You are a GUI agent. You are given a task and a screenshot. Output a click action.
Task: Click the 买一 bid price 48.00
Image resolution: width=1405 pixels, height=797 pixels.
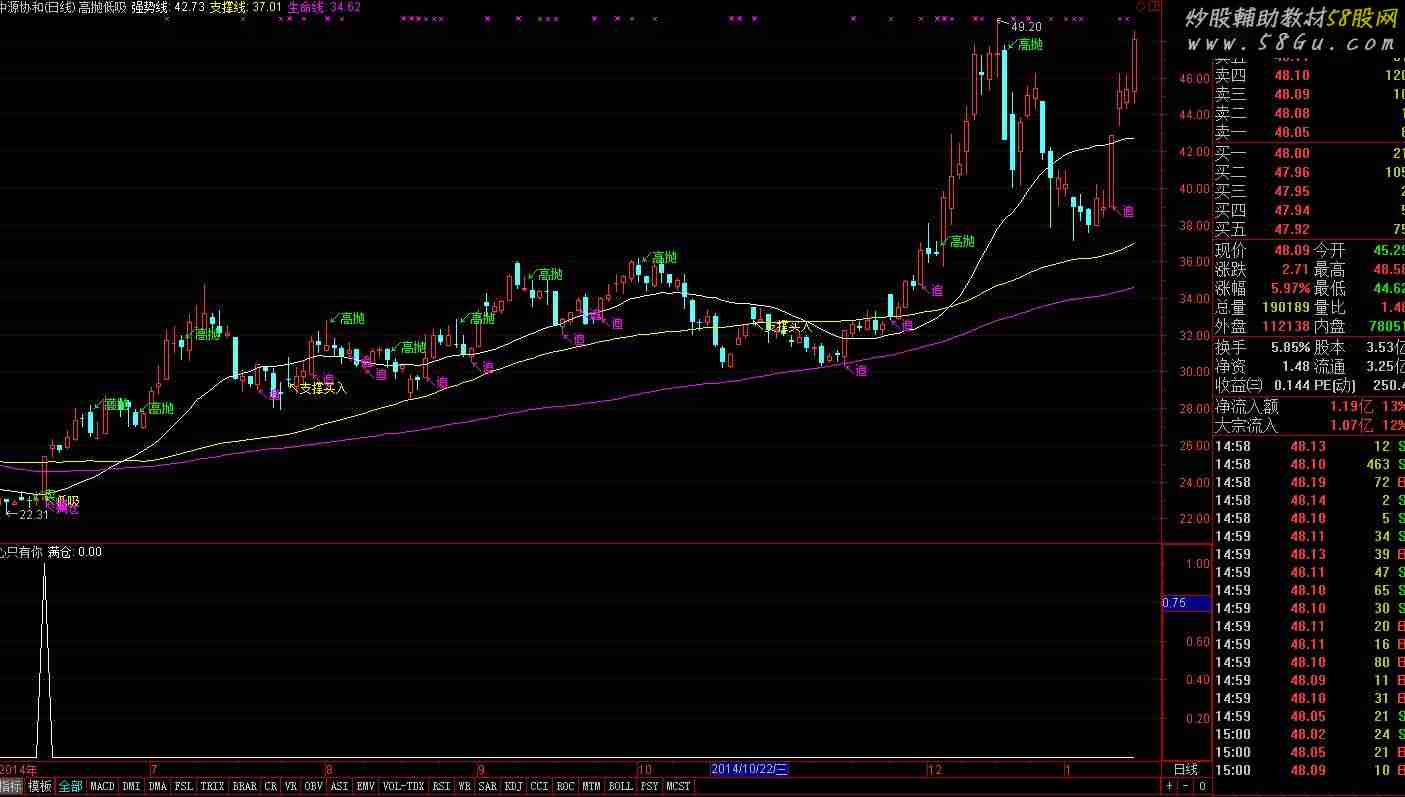[1292, 153]
